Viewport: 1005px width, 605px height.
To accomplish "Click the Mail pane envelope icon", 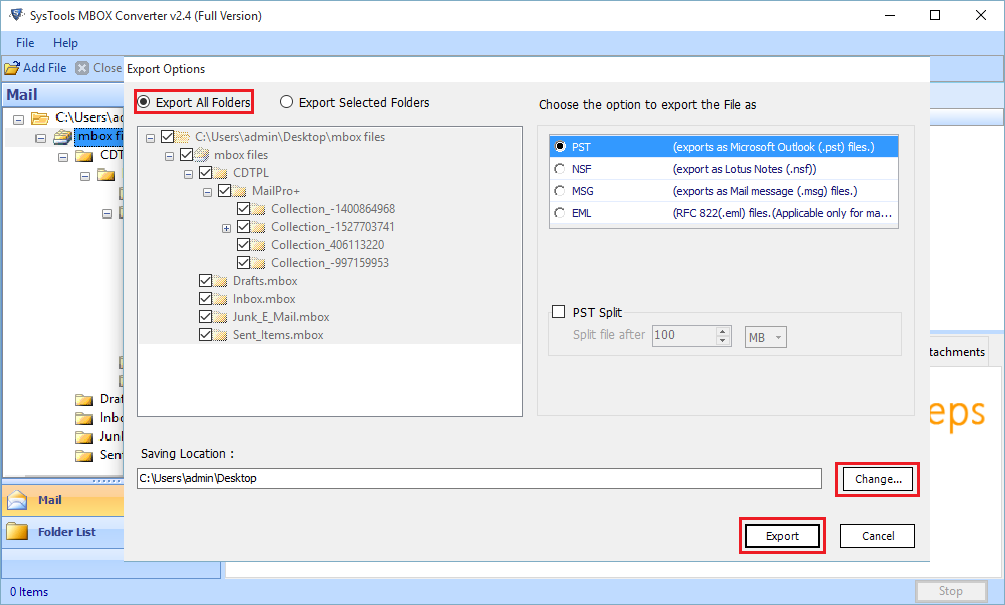I will (17, 500).
